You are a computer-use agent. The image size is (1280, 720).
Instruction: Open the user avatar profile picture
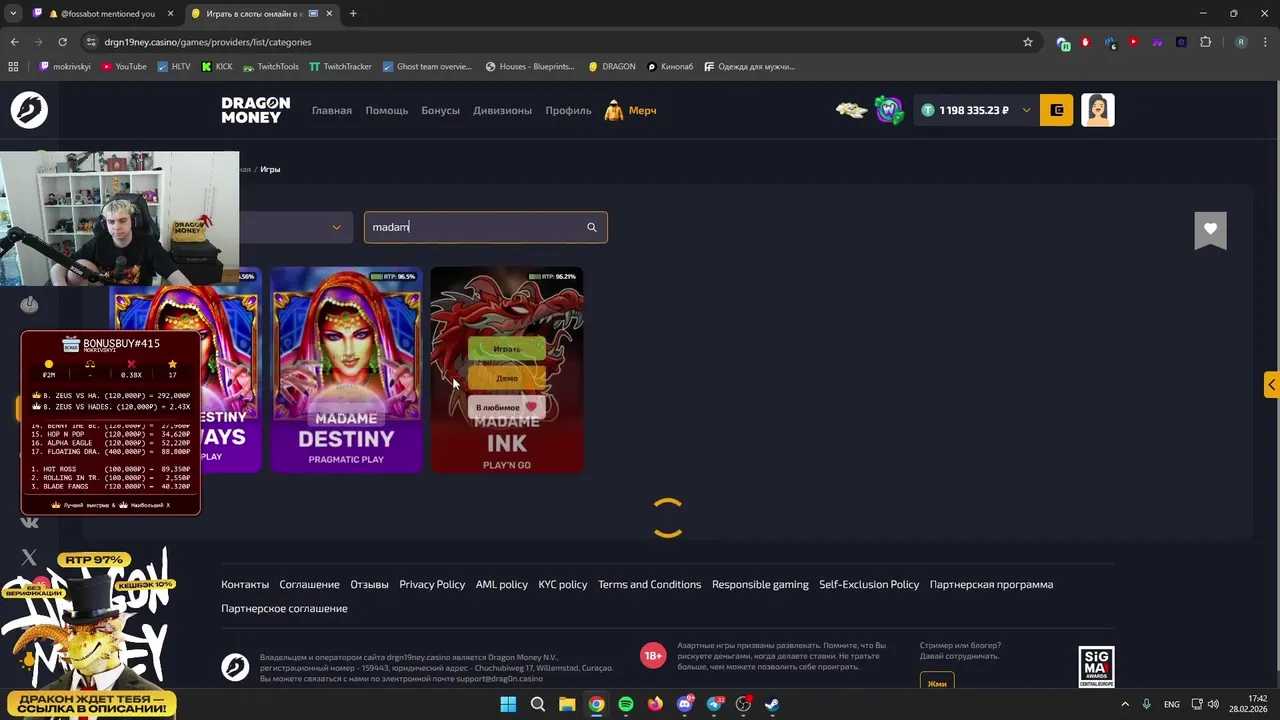pyautogui.click(x=1098, y=110)
